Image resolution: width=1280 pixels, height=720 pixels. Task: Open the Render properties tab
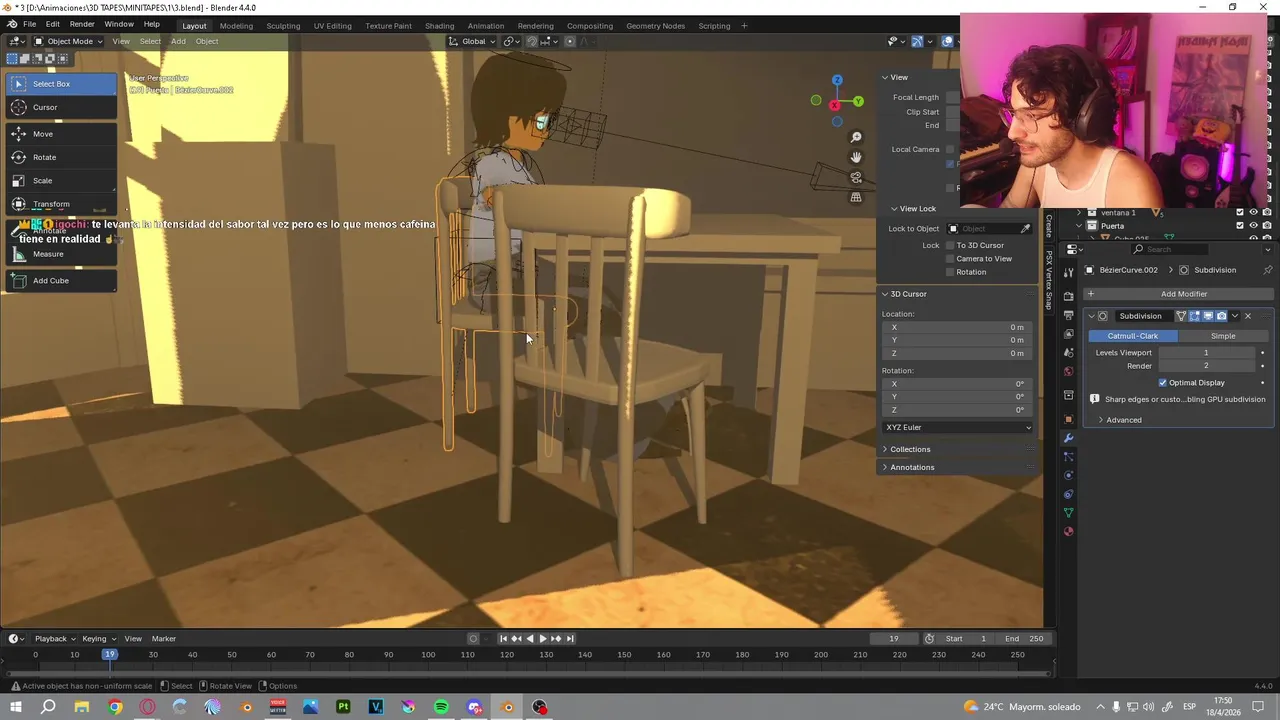1068,296
